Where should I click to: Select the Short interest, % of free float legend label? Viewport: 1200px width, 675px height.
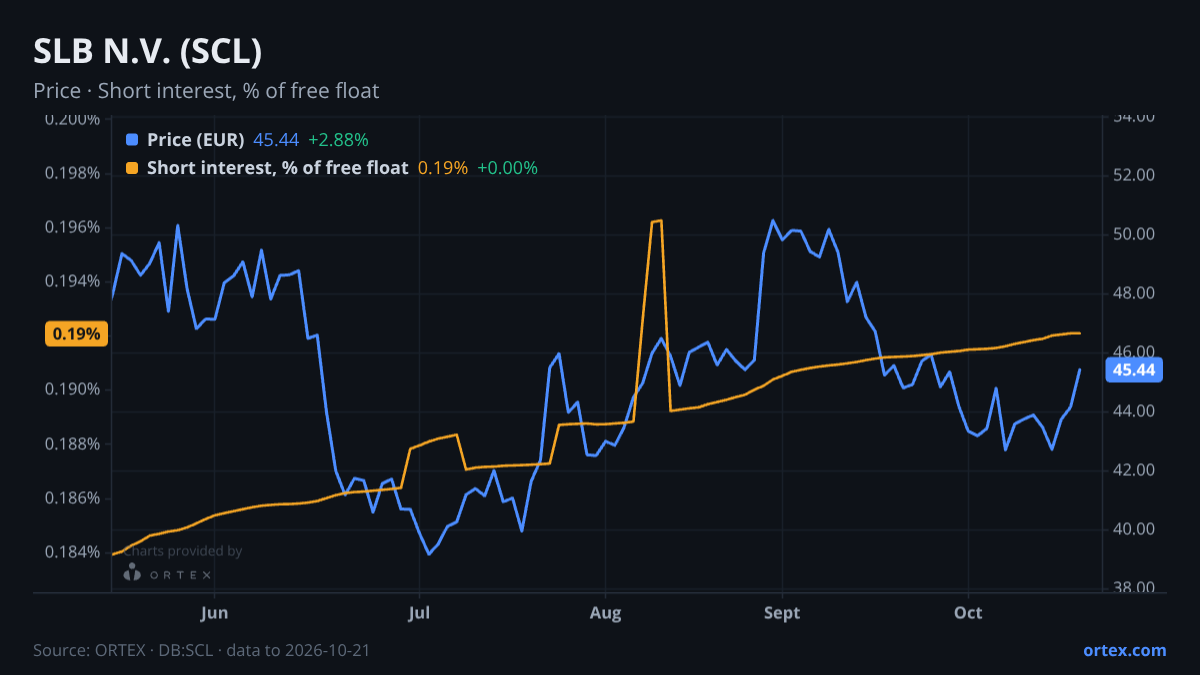(277, 168)
